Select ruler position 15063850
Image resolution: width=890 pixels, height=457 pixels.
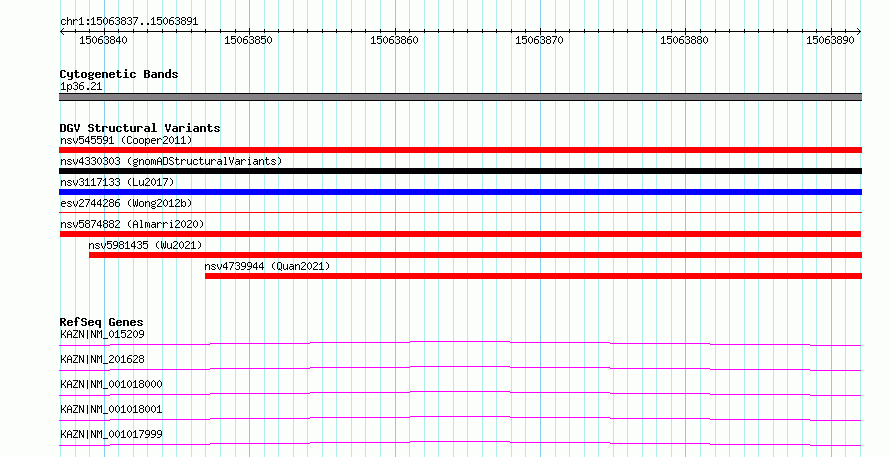pyautogui.click(x=248, y=40)
